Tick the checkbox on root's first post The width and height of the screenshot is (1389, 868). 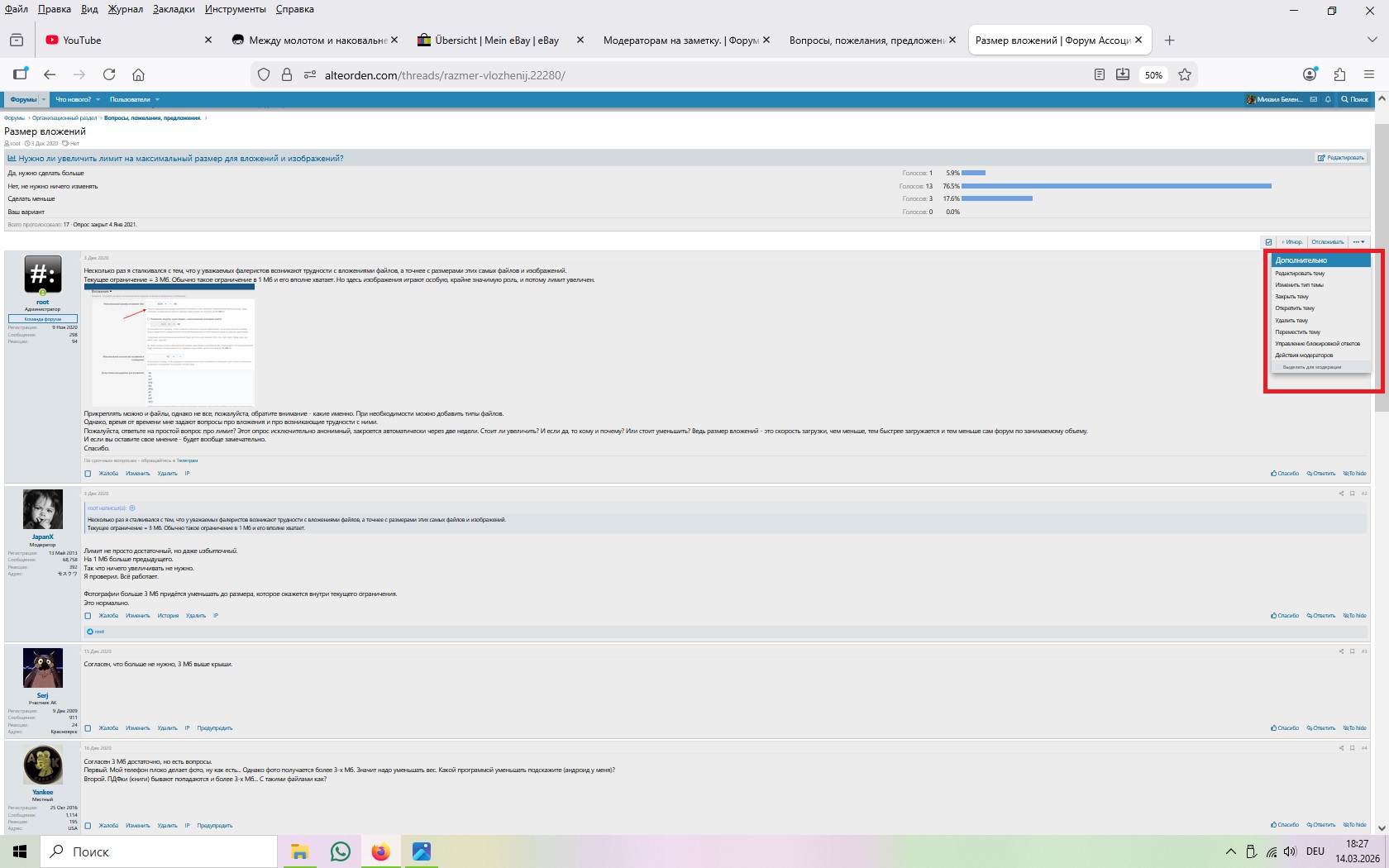point(88,474)
